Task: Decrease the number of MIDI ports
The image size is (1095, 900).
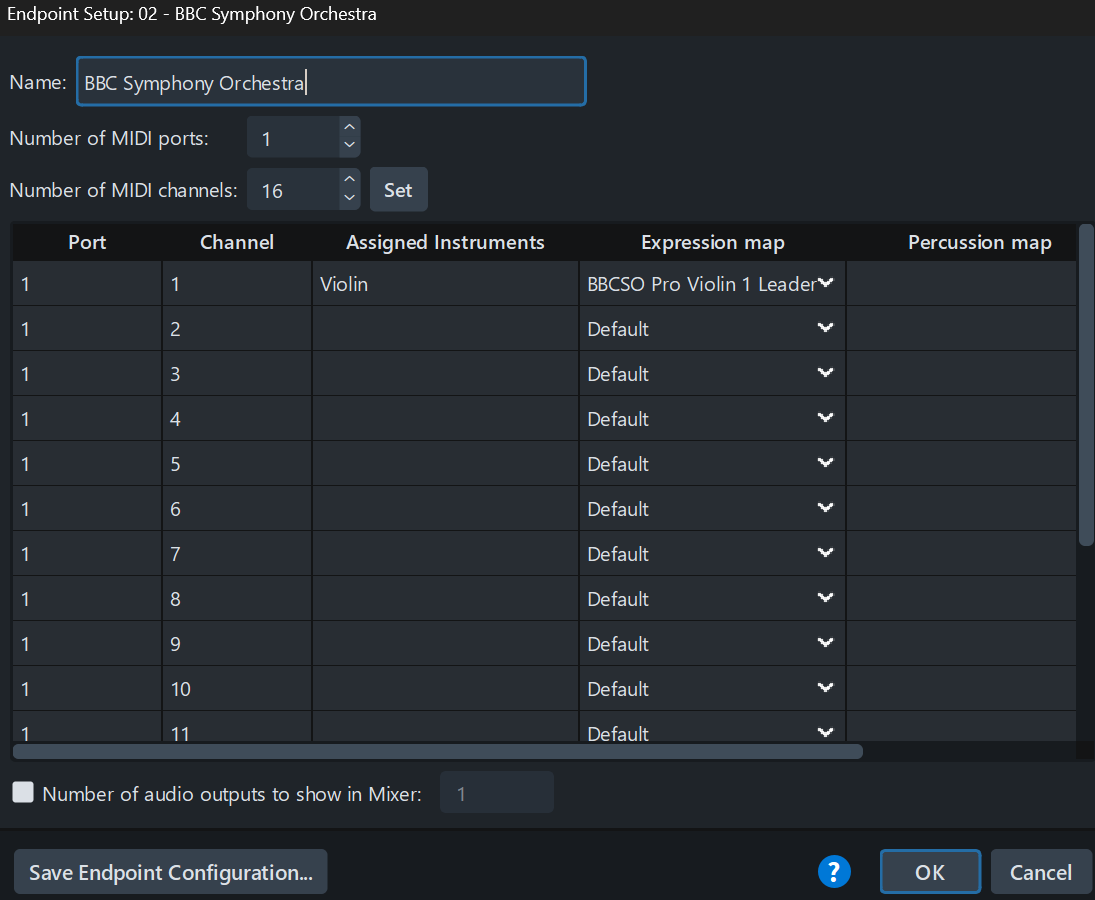Action: pyautogui.click(x=350, y=145)
